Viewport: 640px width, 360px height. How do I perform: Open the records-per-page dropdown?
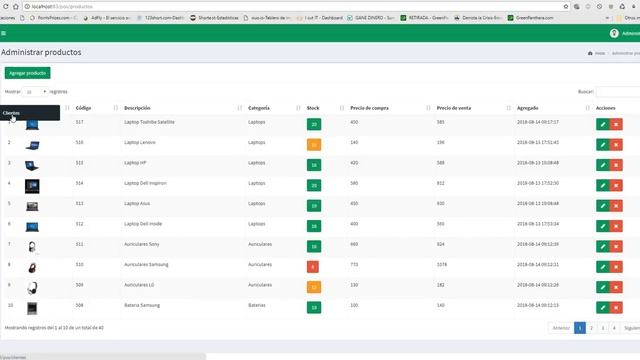36,92
